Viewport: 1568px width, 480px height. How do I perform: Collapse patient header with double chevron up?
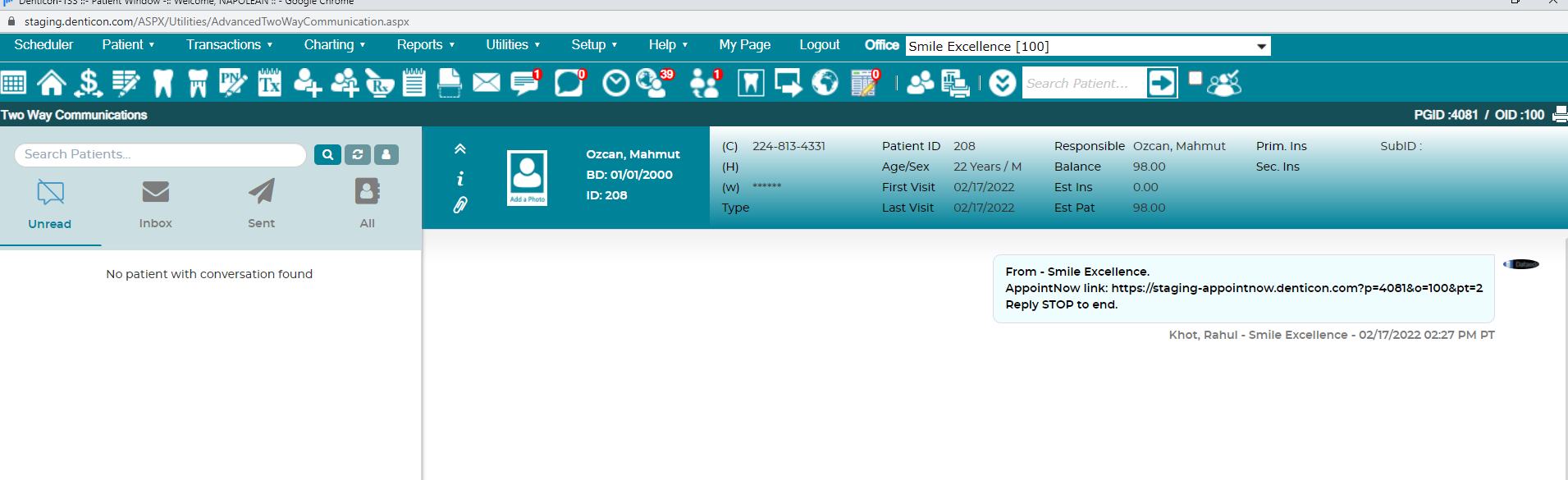pyautogui.click(x=460, y=149)
